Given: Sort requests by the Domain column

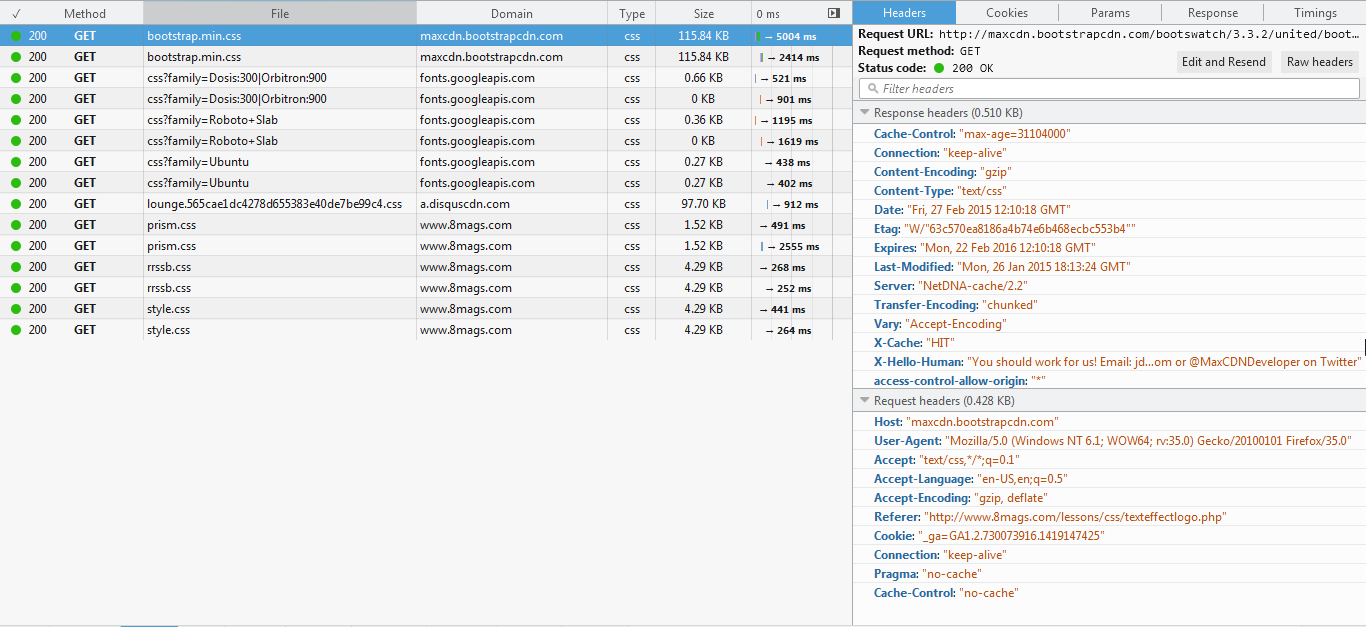Looking at the screenshot, I should click(512, 13).
